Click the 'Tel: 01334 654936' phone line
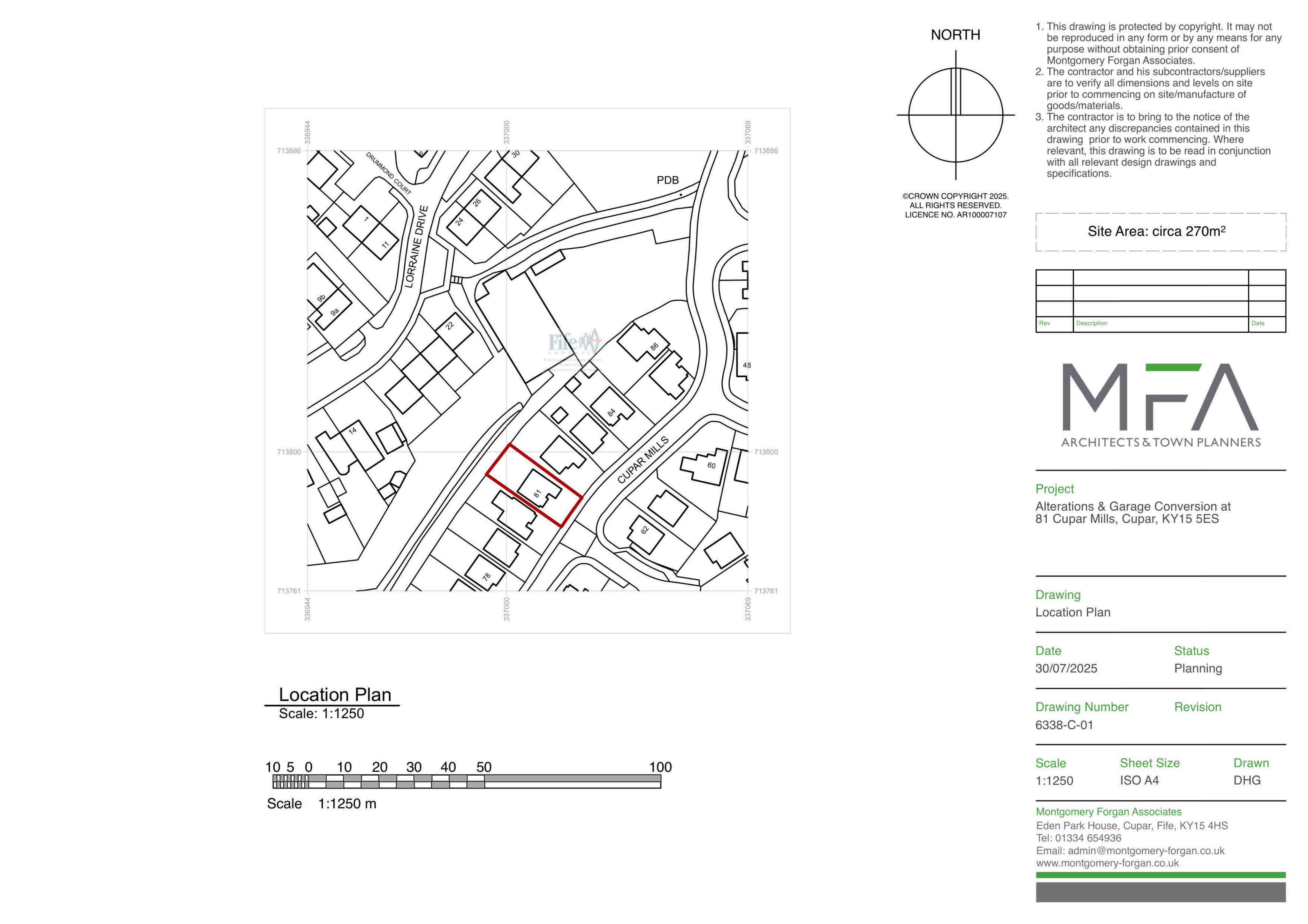 click(1078, 838)
